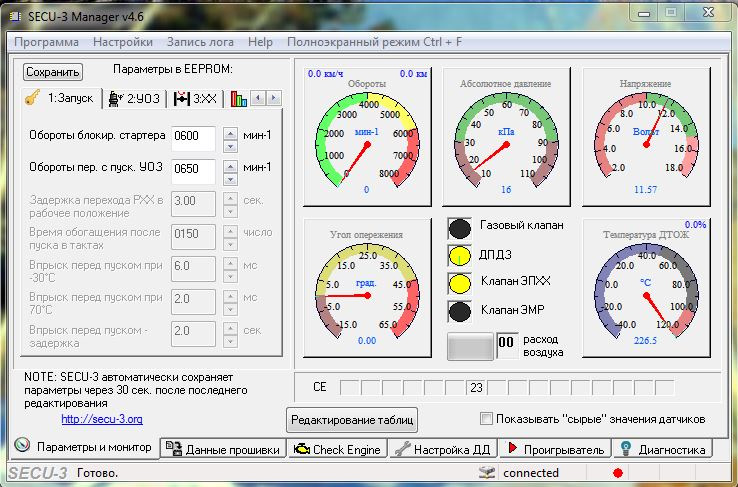Close the SECU-3 Manager window
This screenshot has width=738, height=487.
708,13
